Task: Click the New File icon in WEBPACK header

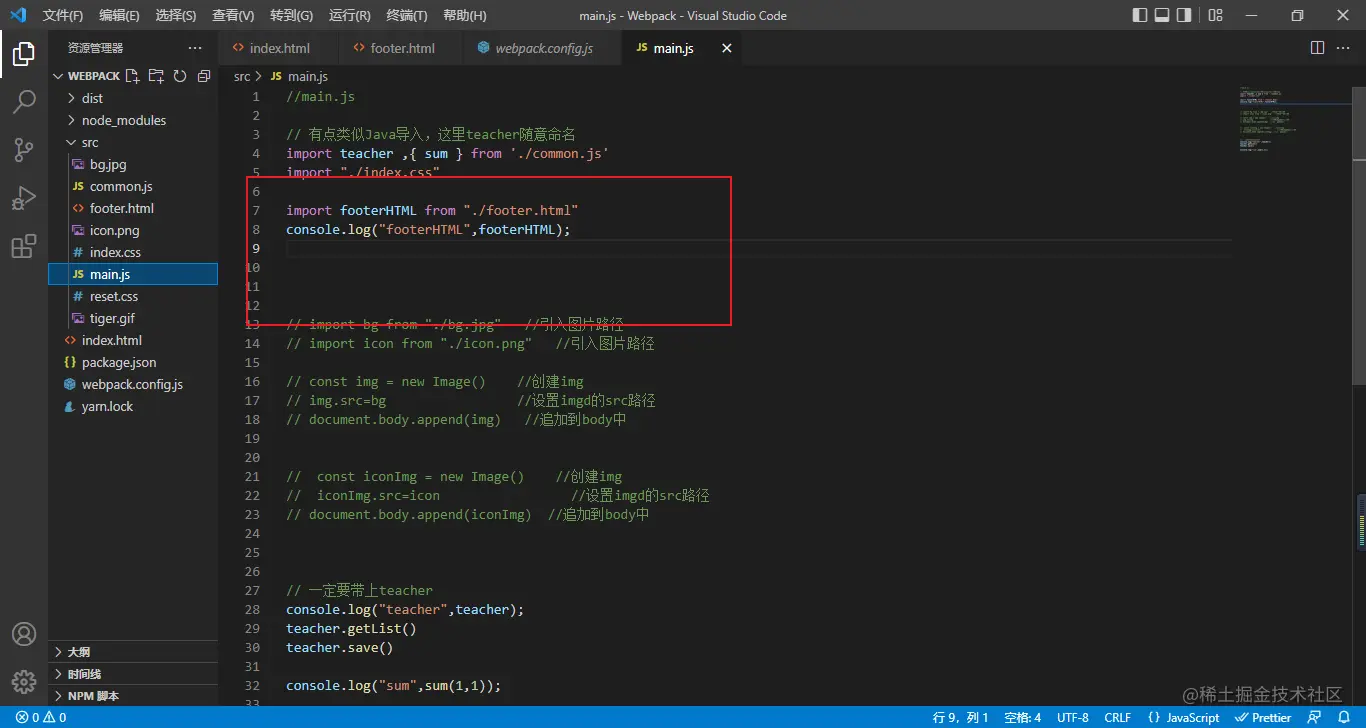Action: coord(132,76)
